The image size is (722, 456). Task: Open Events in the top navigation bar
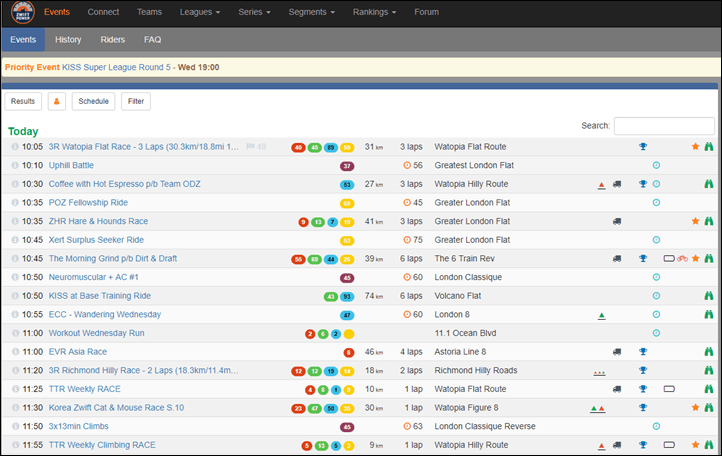pyautogui.click(x=57, y=12)
